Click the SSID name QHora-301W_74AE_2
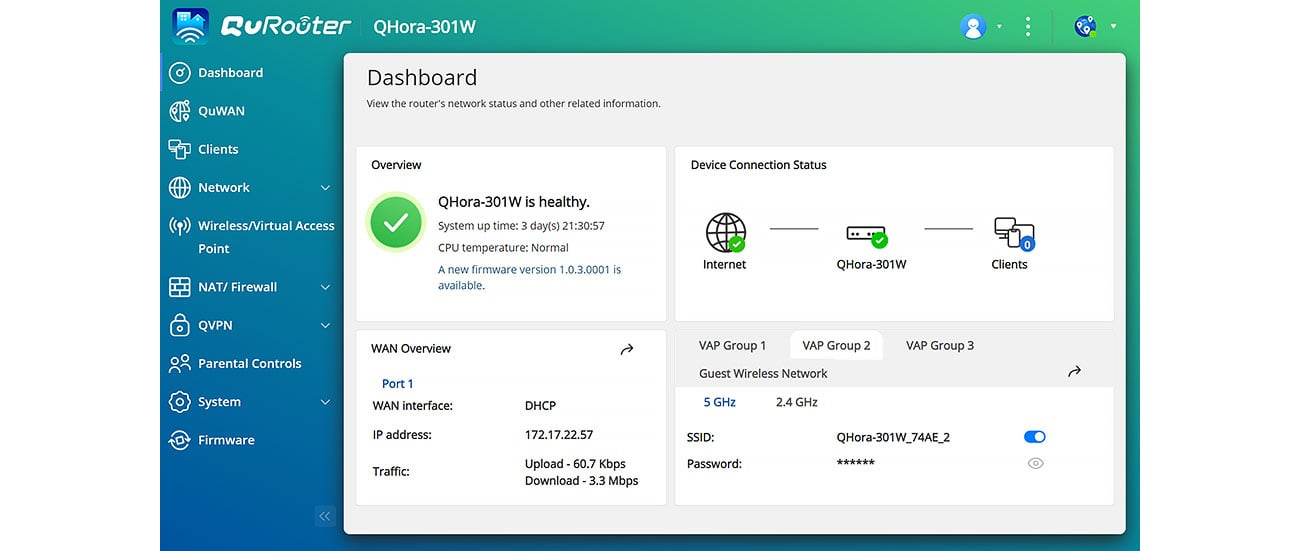 (893, 437)
